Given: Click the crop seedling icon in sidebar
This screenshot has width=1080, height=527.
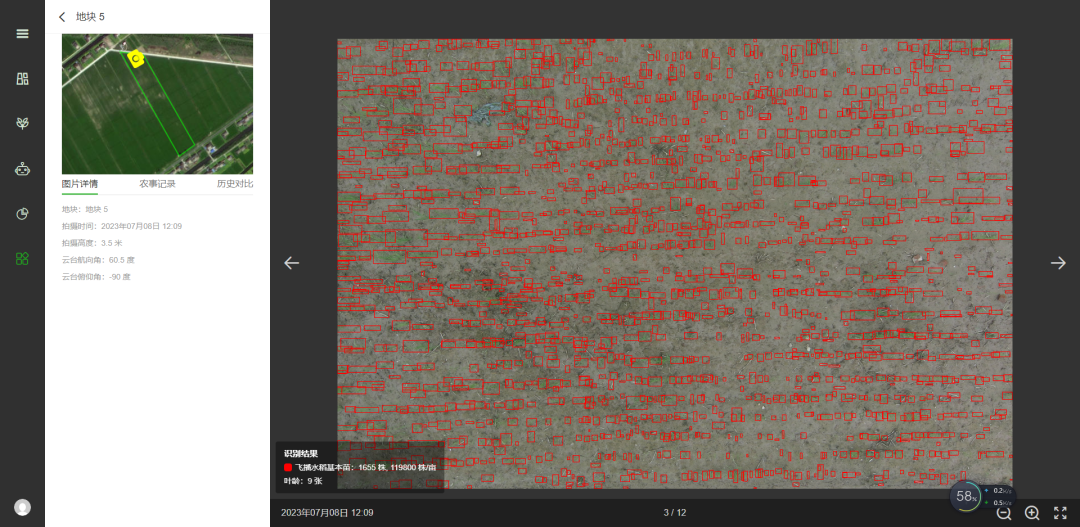Looking at the screenshot, I should (x=22, y=123).
